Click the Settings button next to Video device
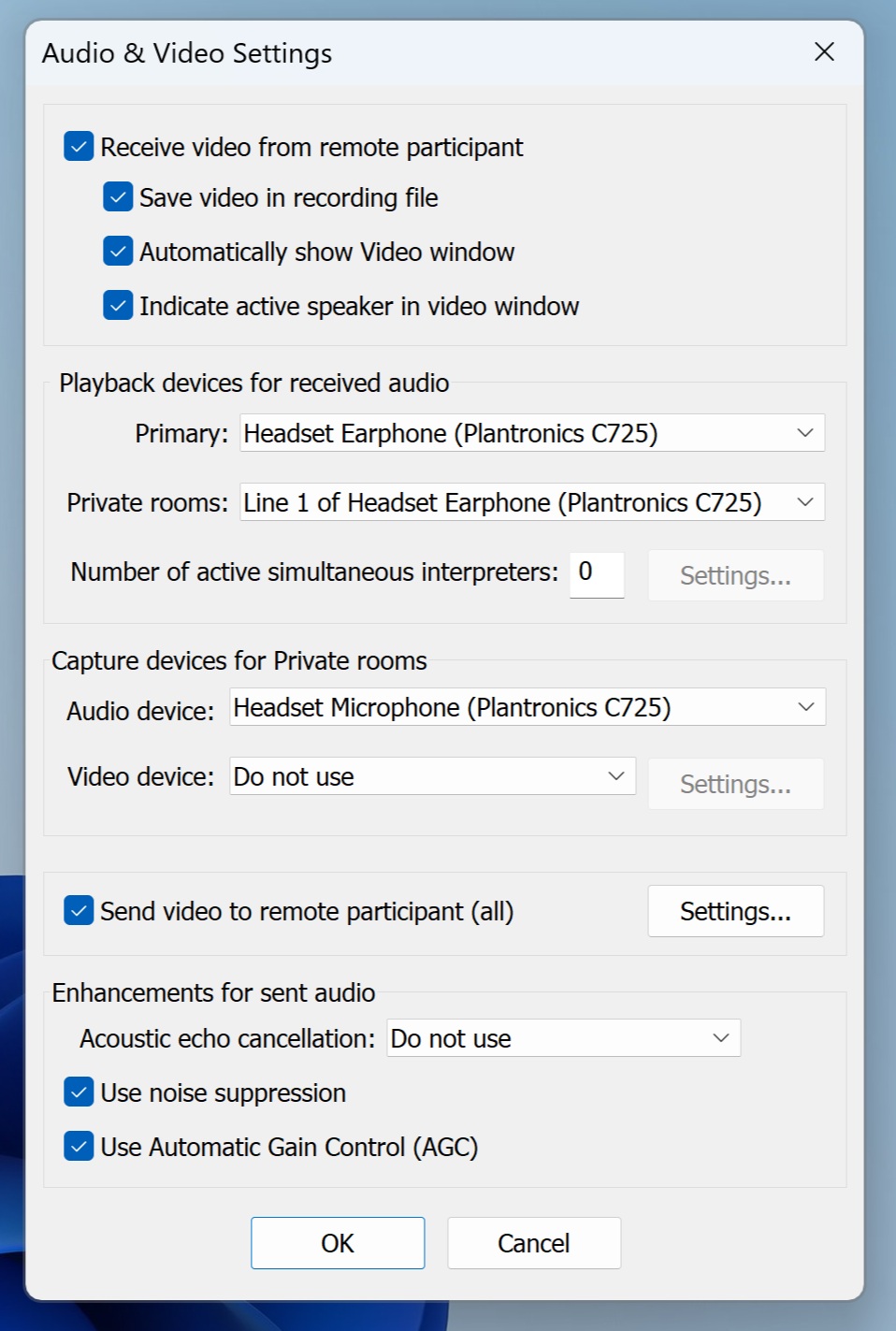896x1331 pixels. (x=736, y=784)
